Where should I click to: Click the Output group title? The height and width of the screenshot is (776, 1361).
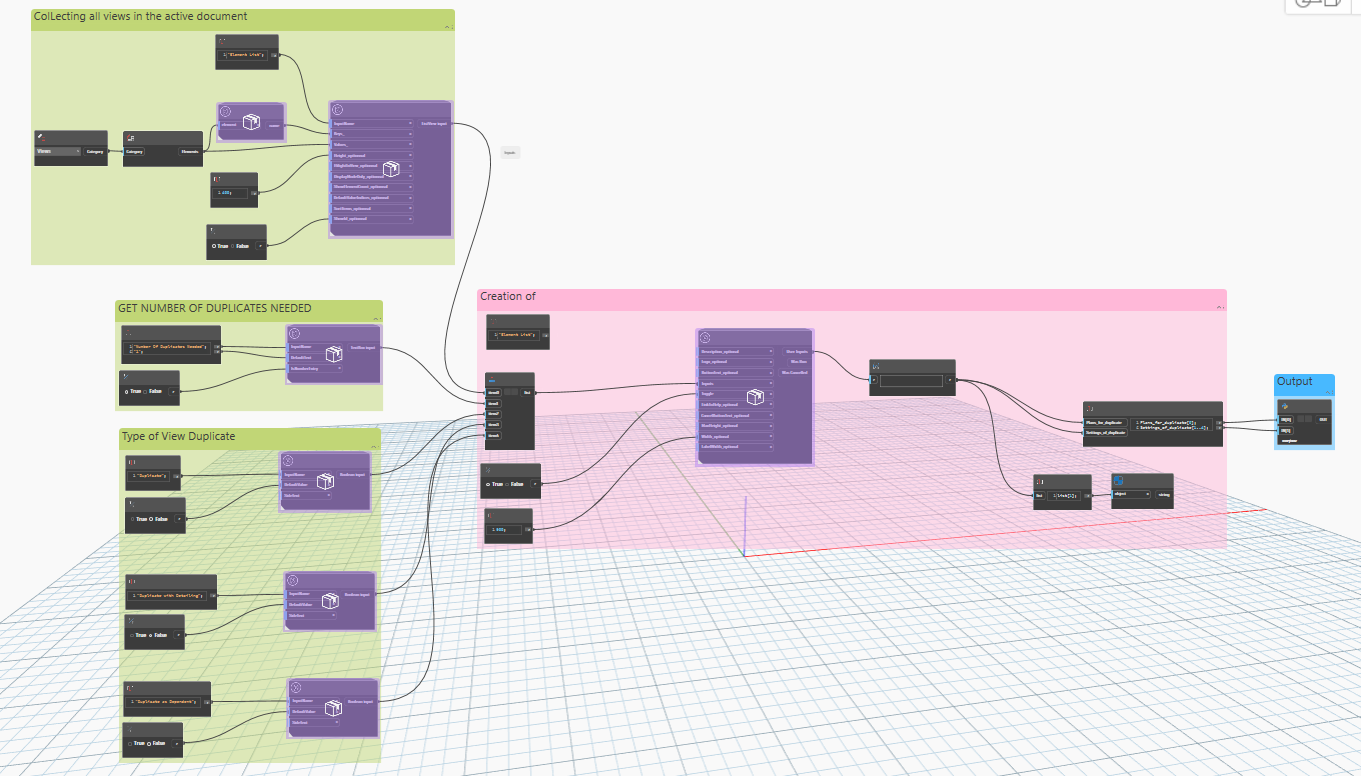1294,381
